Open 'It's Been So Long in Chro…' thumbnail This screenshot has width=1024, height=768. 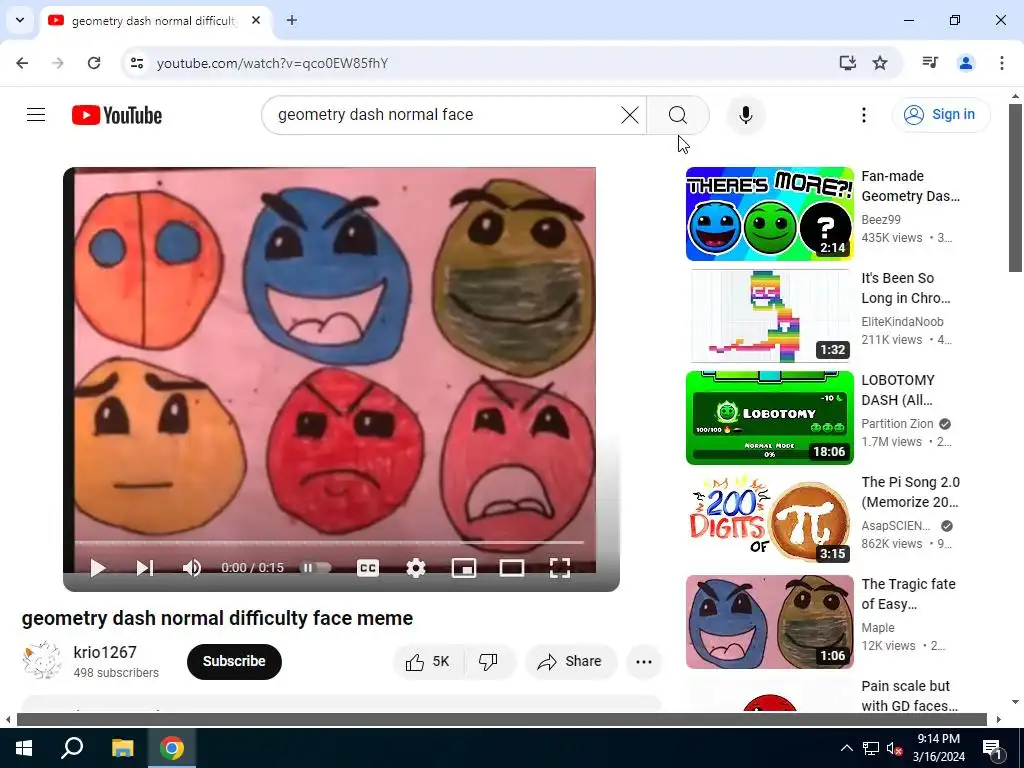click(769, 316)
